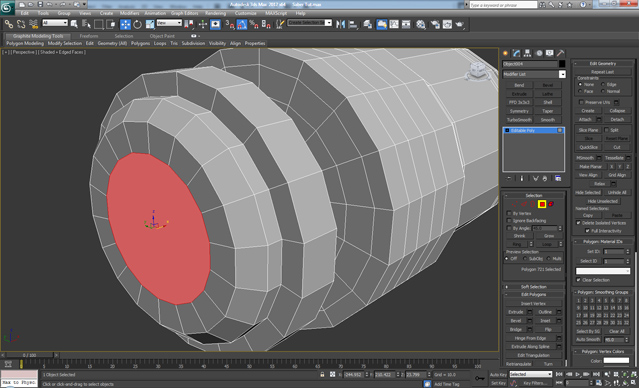Click the Mirror tool icon
Viewport: 639px width, 388px height.
click(x=340, y=24)
